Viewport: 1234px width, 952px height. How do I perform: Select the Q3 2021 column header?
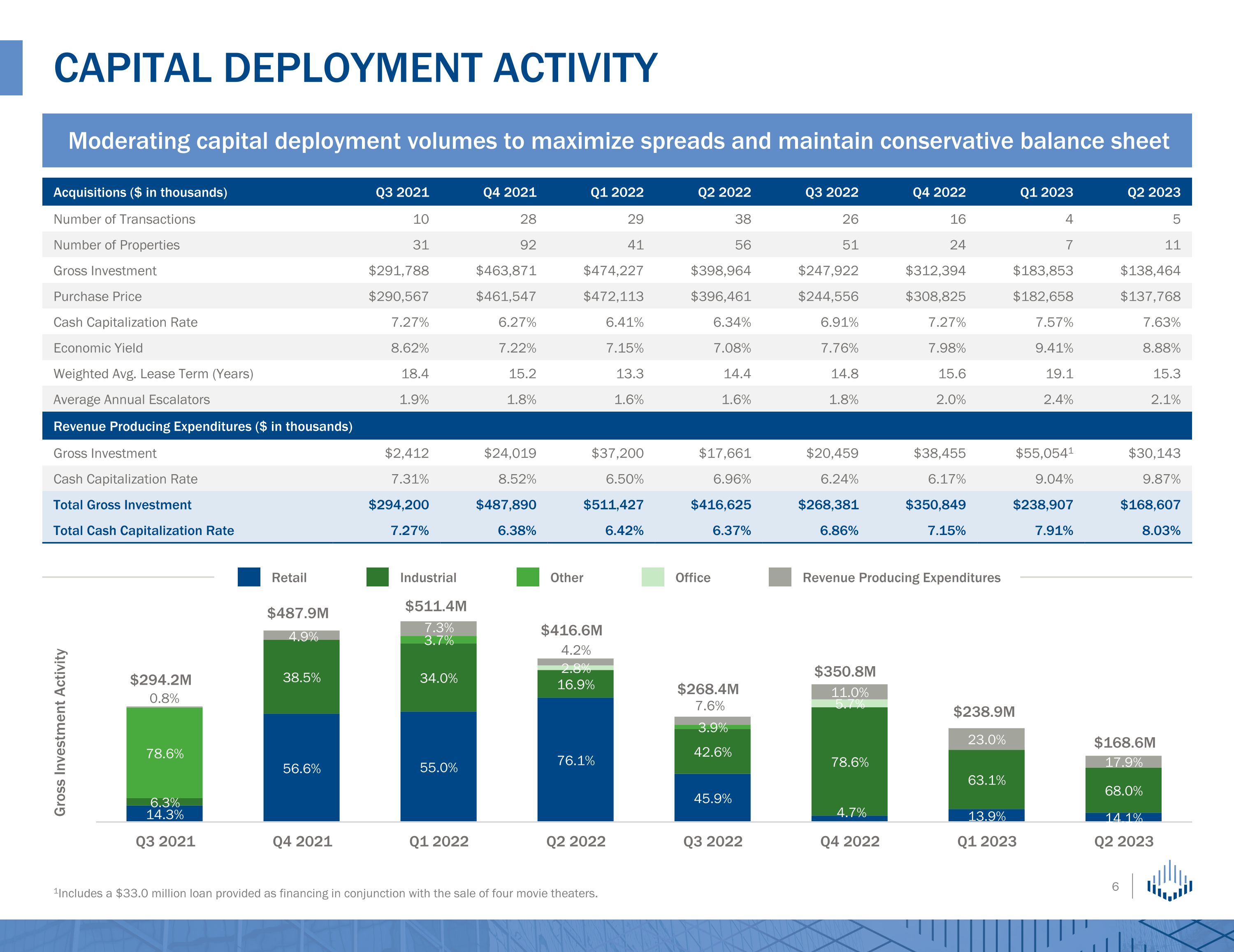coord(402,192)
